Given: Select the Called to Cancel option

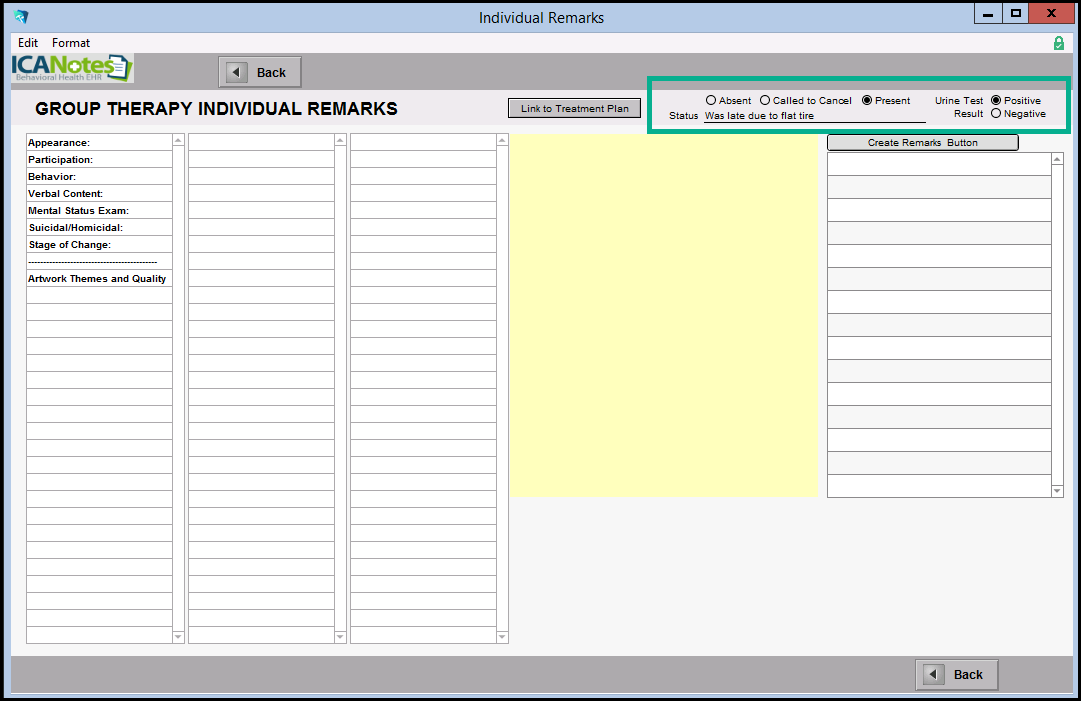Looking at the screenshot, I should click(x=765, y=100).
